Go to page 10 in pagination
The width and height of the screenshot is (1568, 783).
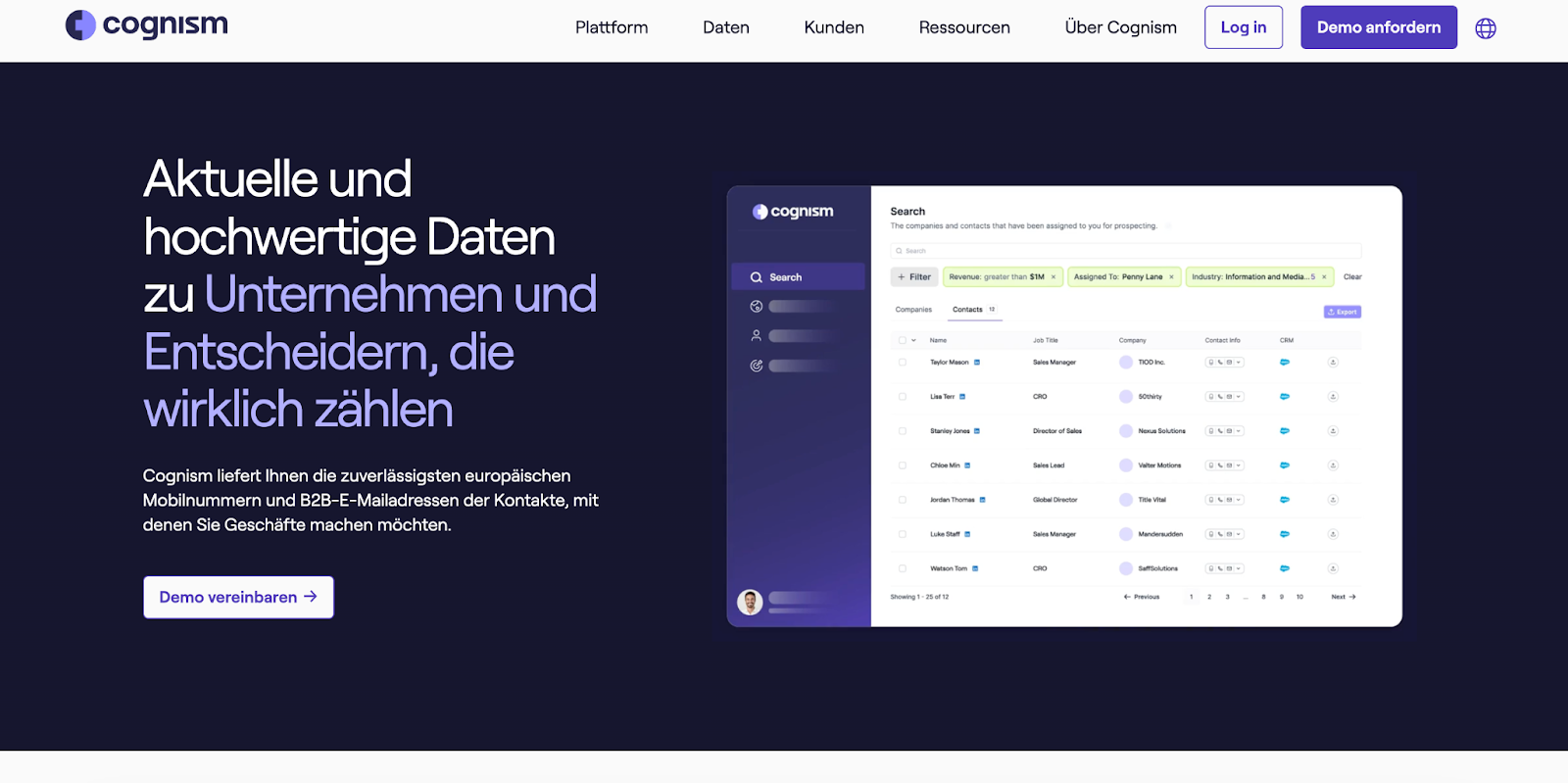click(1299, 597)
